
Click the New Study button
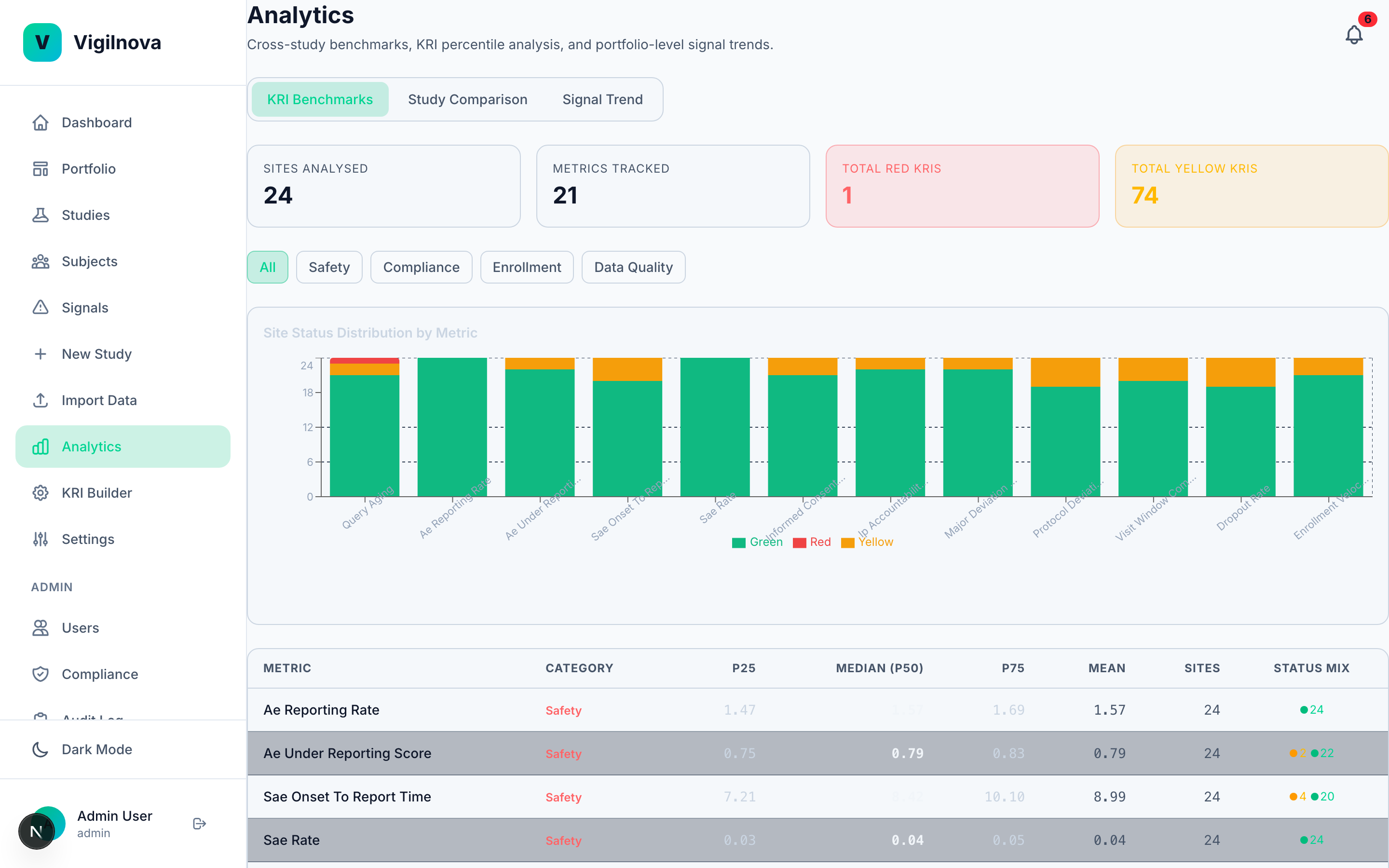(96, 353)
